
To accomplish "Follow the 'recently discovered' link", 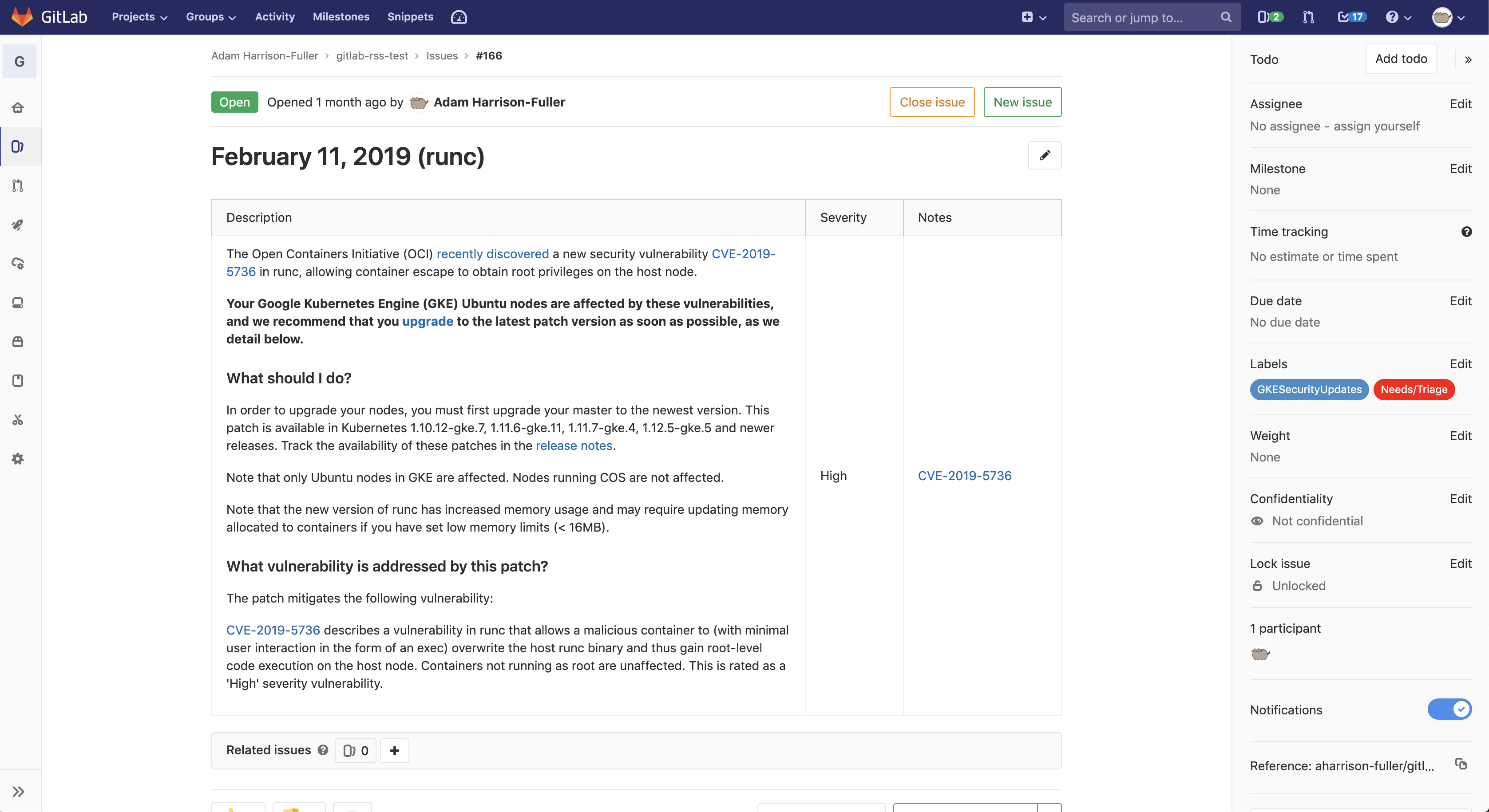I will point(492,253).
